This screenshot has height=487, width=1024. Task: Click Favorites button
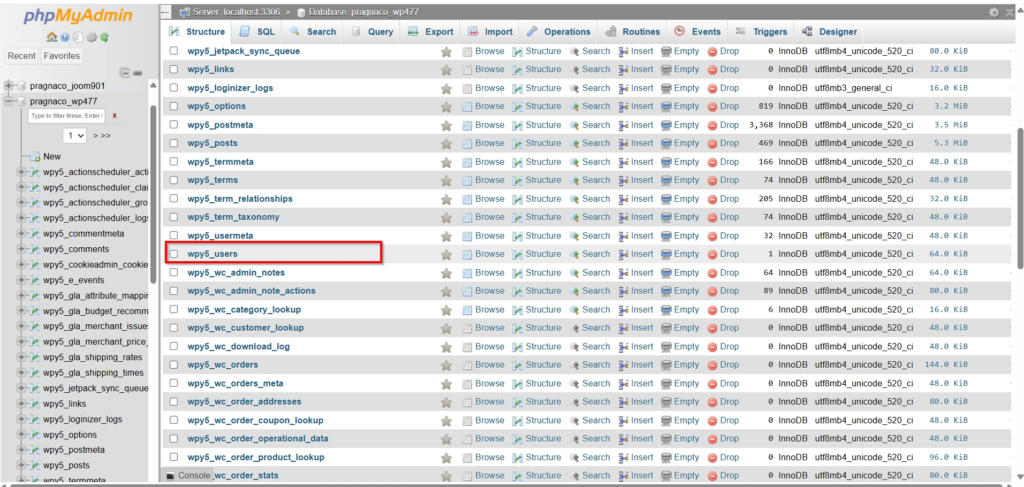61,56
